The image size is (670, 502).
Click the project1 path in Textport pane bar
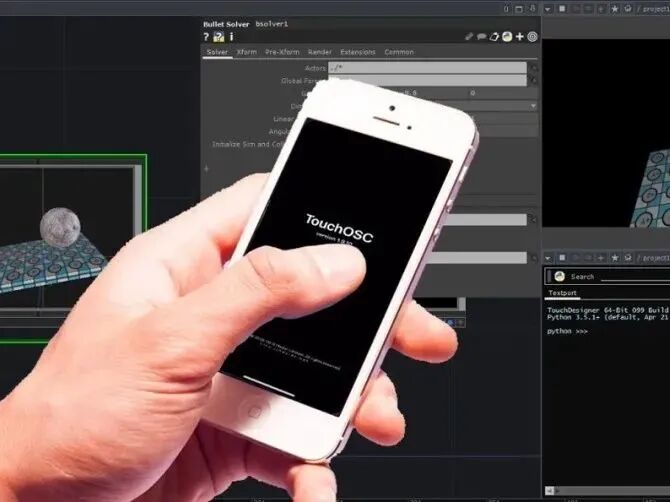point(656,258)
